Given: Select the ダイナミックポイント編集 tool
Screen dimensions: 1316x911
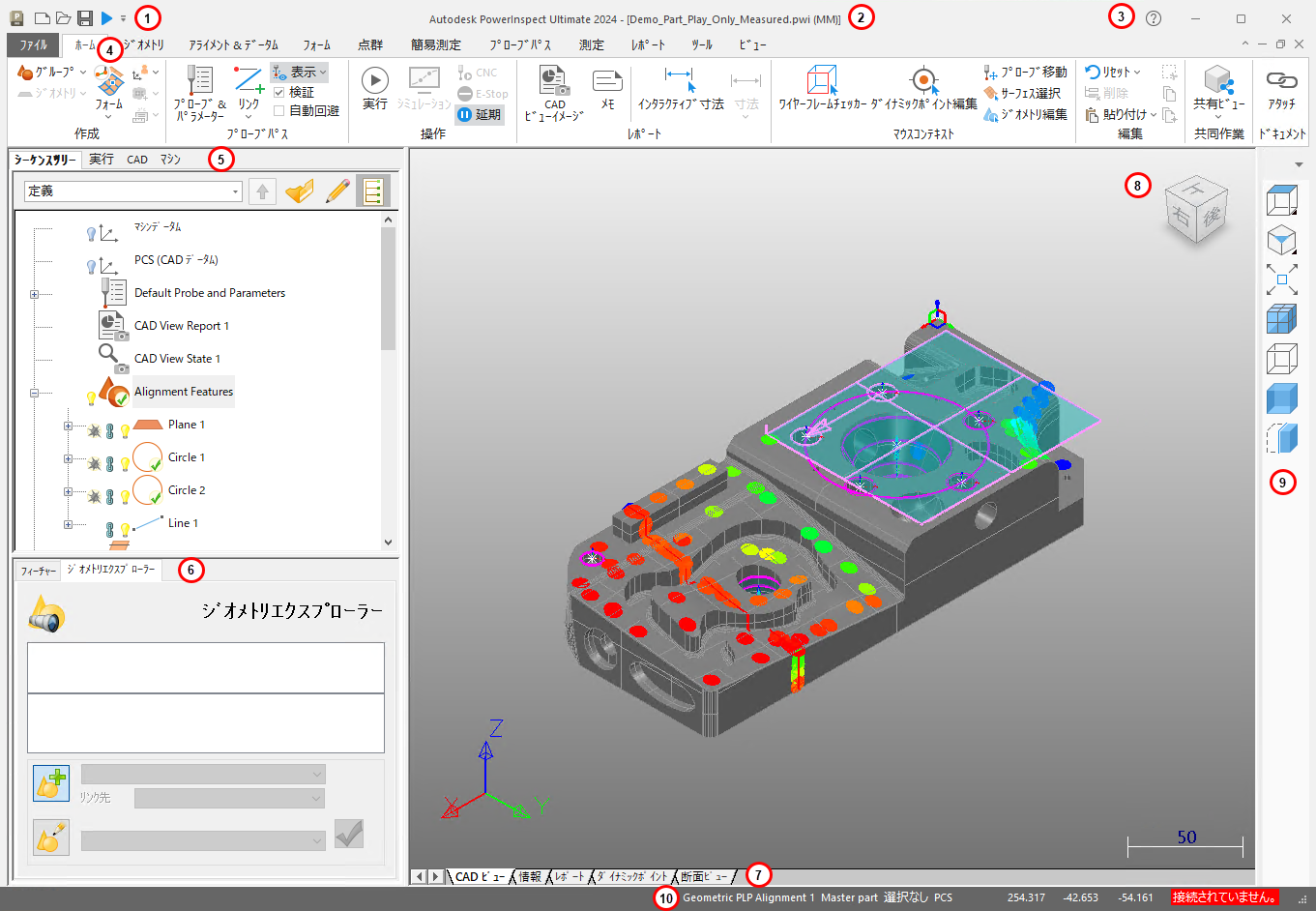Looking at the screenshot, I should tap(924, 88).
